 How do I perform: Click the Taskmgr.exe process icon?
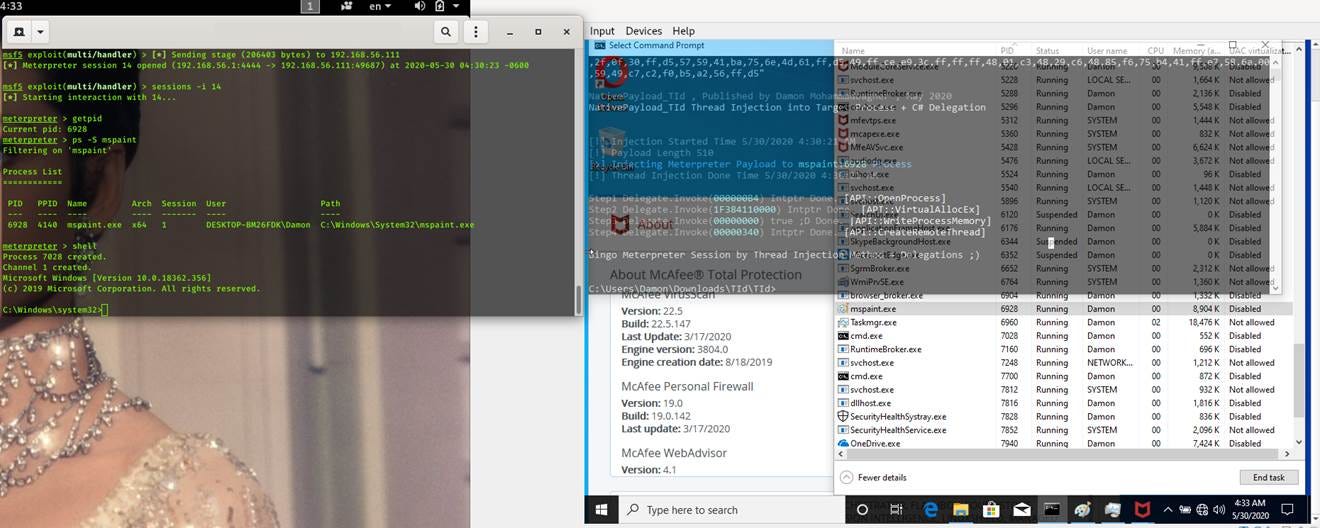[x=843, y=323]
